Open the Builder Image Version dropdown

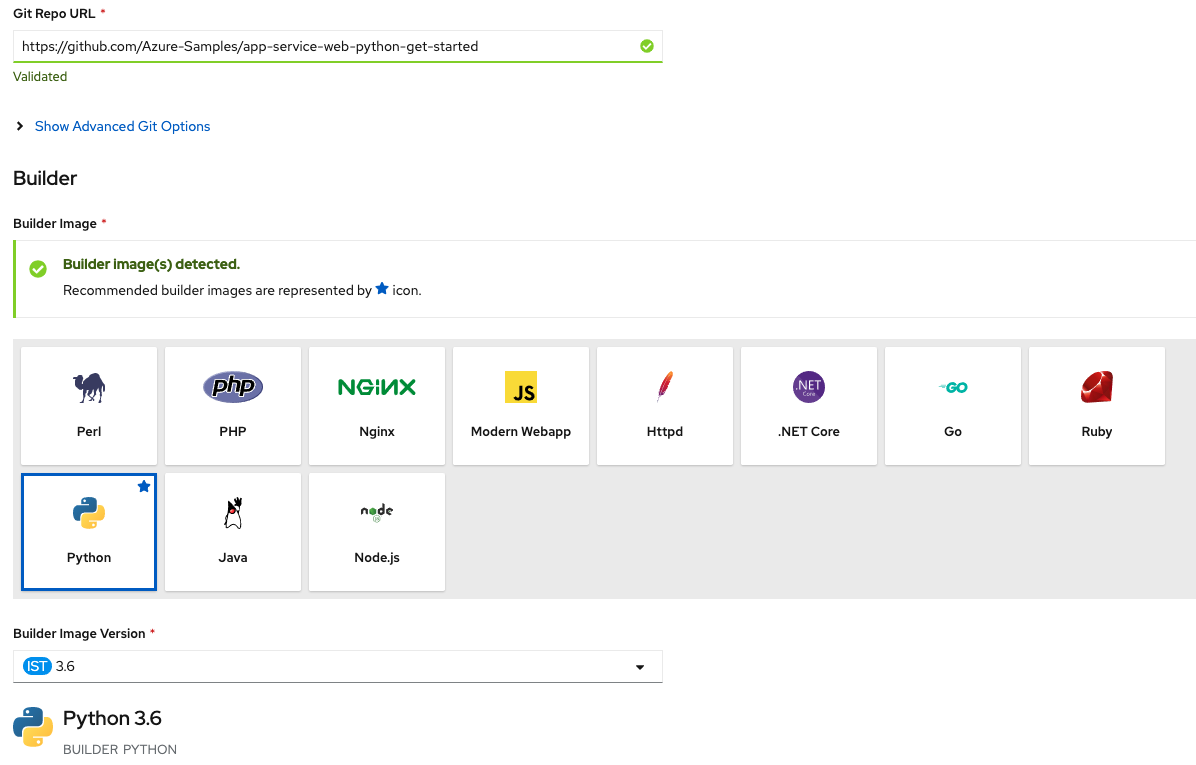coord(338,667)
